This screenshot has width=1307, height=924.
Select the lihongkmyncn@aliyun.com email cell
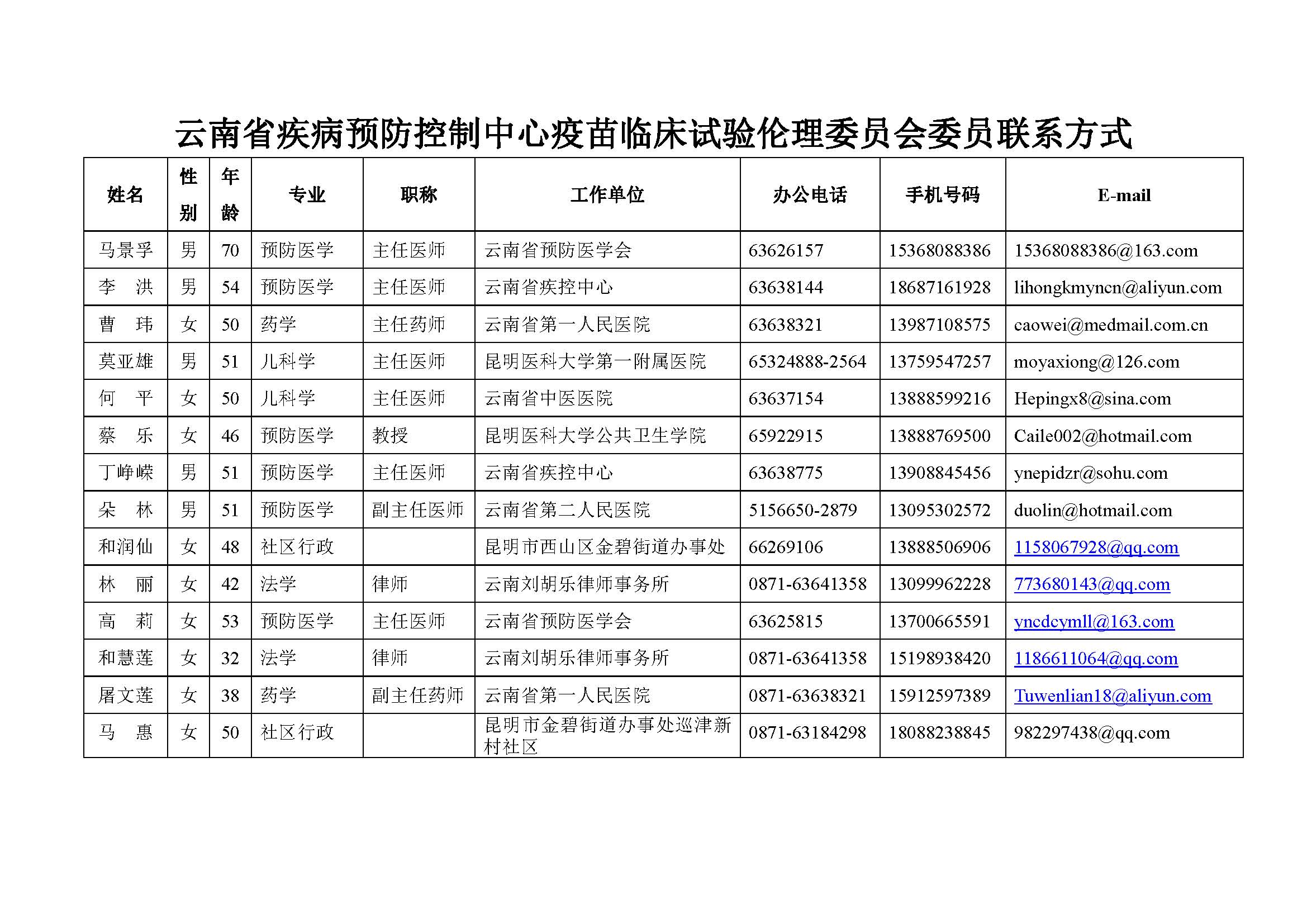(1118, 287)
